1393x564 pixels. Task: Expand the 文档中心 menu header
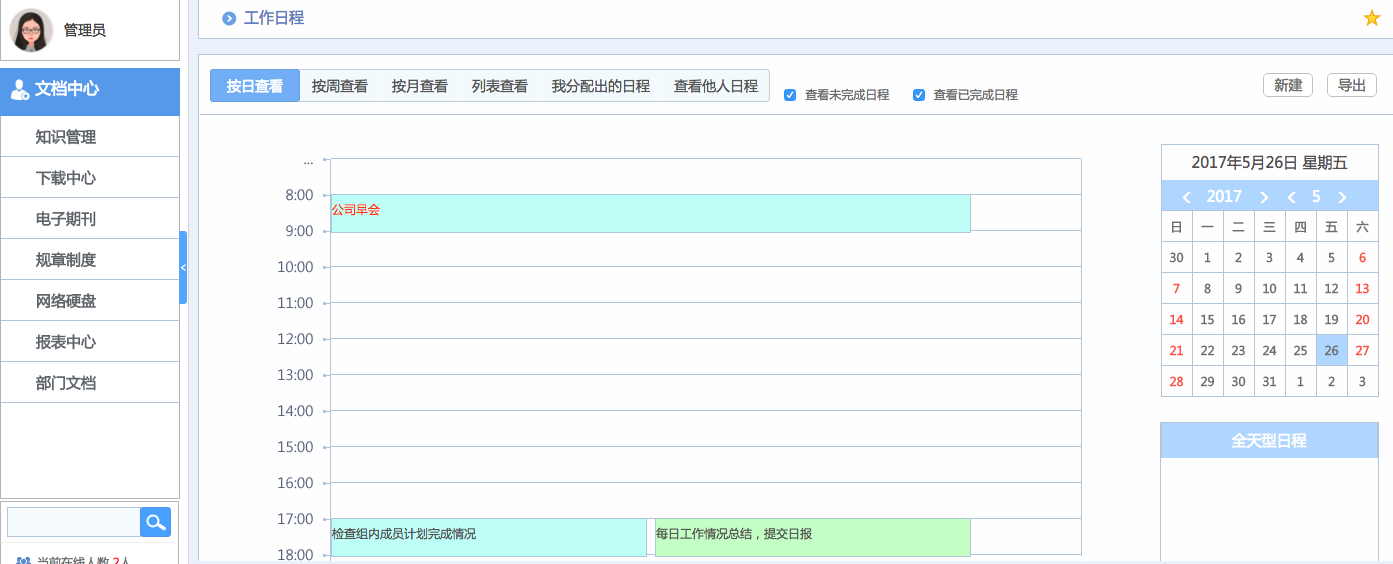(x=90, y=89)
